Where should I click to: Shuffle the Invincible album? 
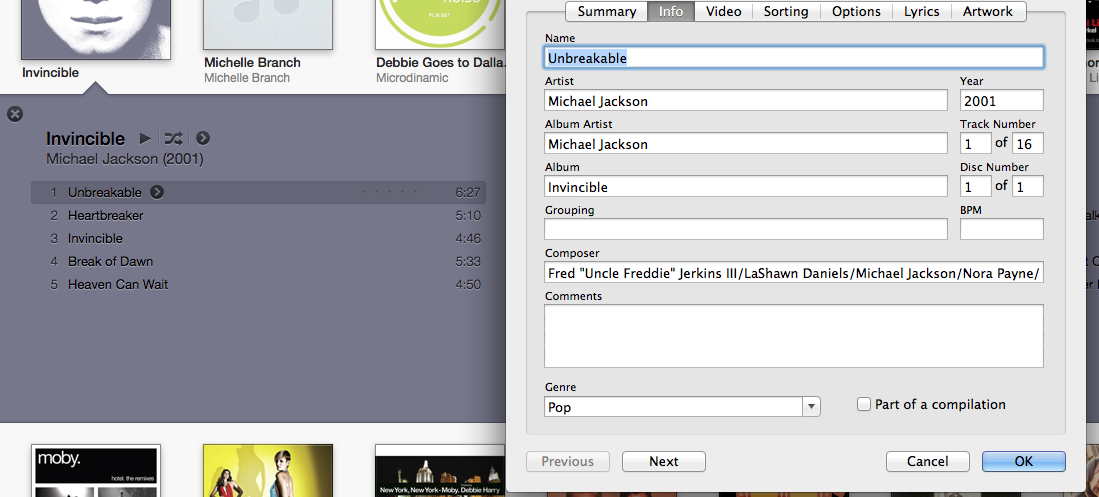173,138
